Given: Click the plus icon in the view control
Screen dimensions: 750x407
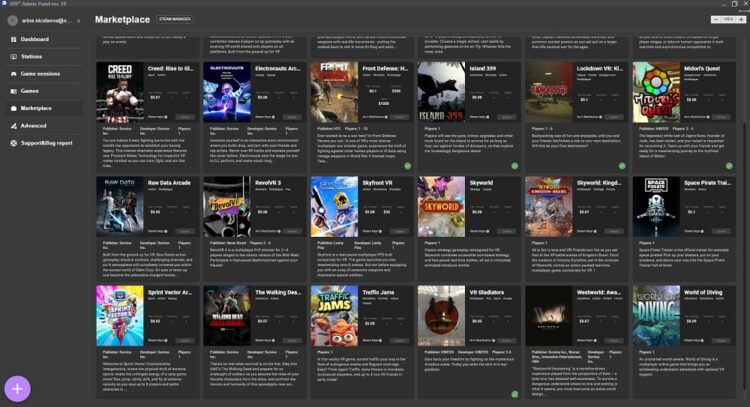Looking at the screenshot, I should pyautogui.click(x=741, y=20).
